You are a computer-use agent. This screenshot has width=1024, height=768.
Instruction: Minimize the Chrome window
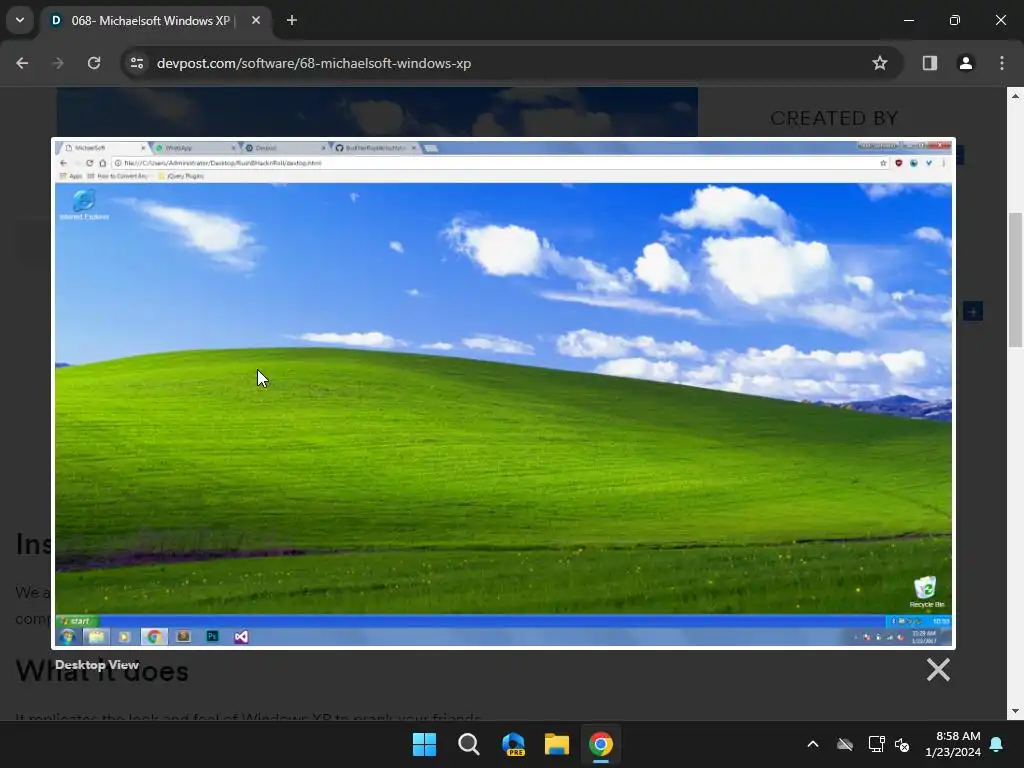pyautogui.click(x=909, y=20)
